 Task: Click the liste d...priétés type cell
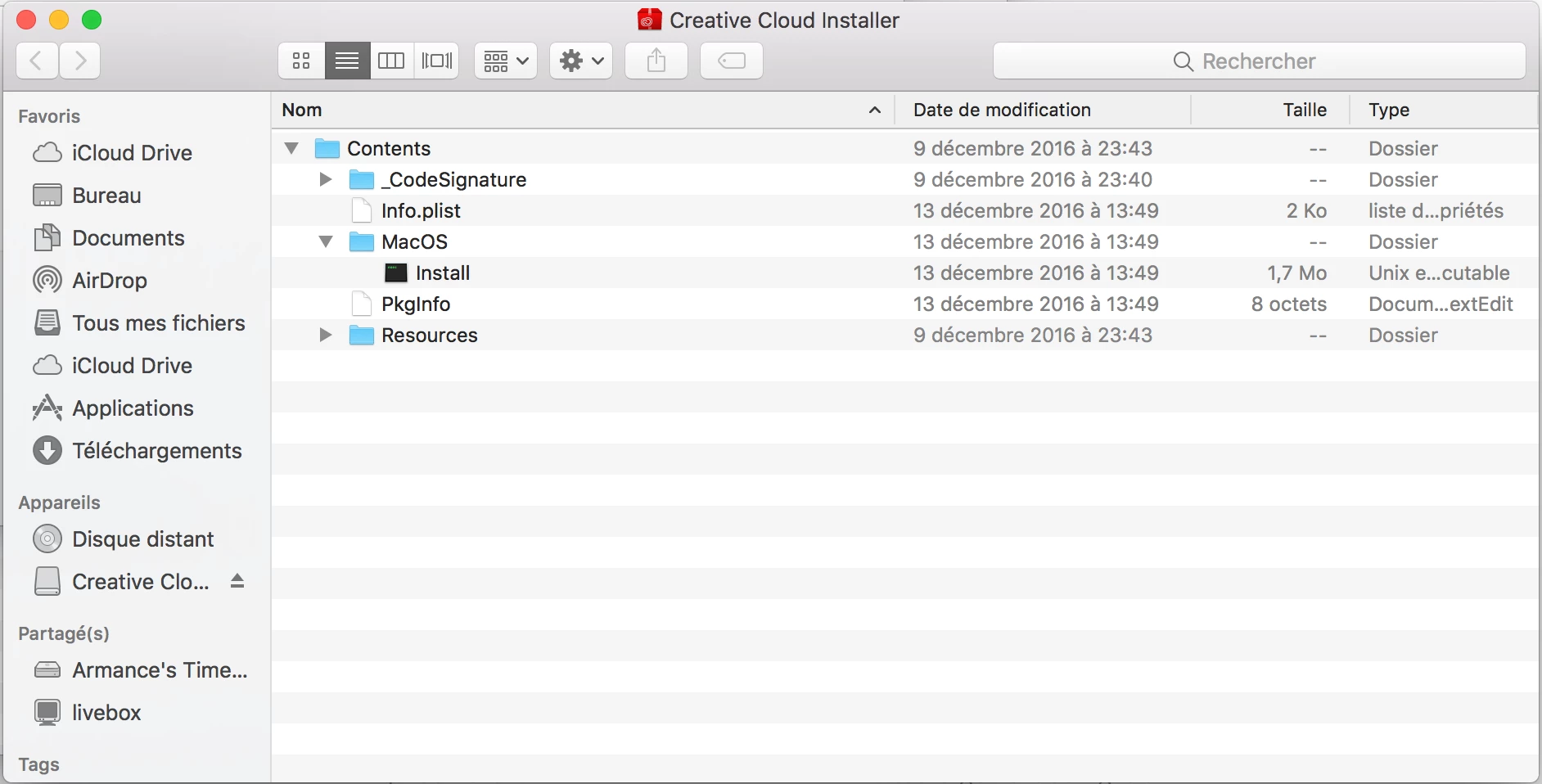[1436, 210]
